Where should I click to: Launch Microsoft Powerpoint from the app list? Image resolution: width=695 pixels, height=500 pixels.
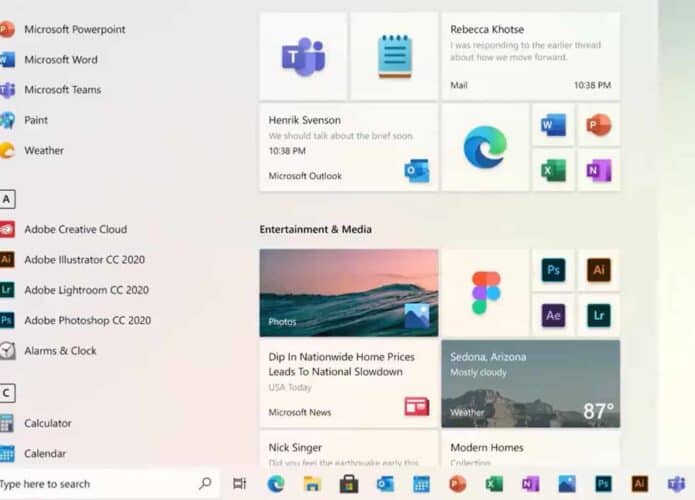click(x=63, y=29)
